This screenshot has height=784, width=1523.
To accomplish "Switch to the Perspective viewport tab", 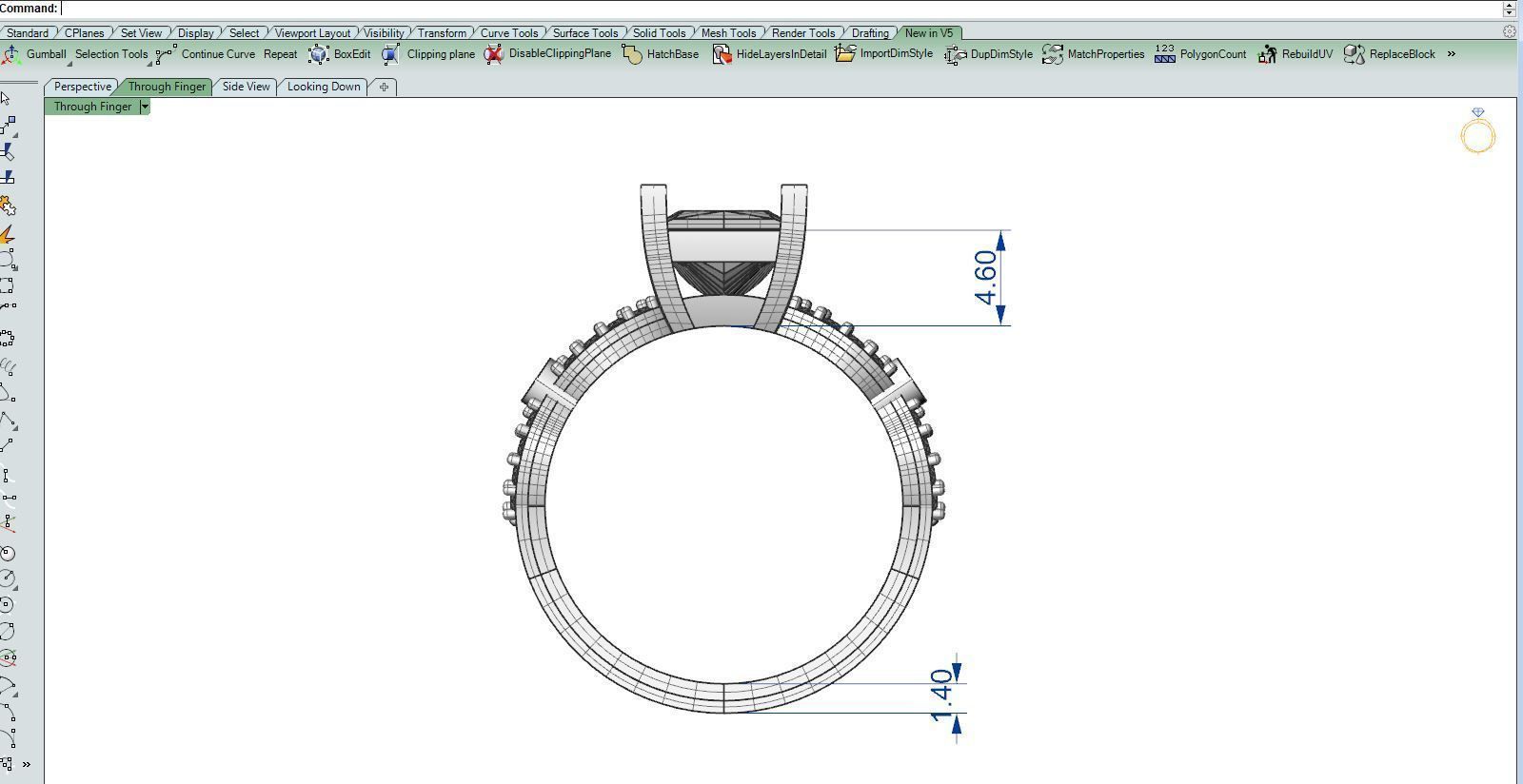I will [x=82, y=87].
